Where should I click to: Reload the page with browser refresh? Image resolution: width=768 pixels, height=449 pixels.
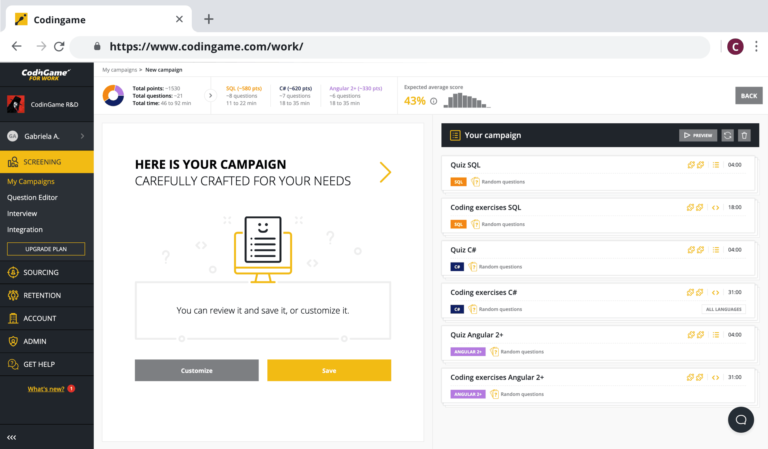(x=59, y=47)
